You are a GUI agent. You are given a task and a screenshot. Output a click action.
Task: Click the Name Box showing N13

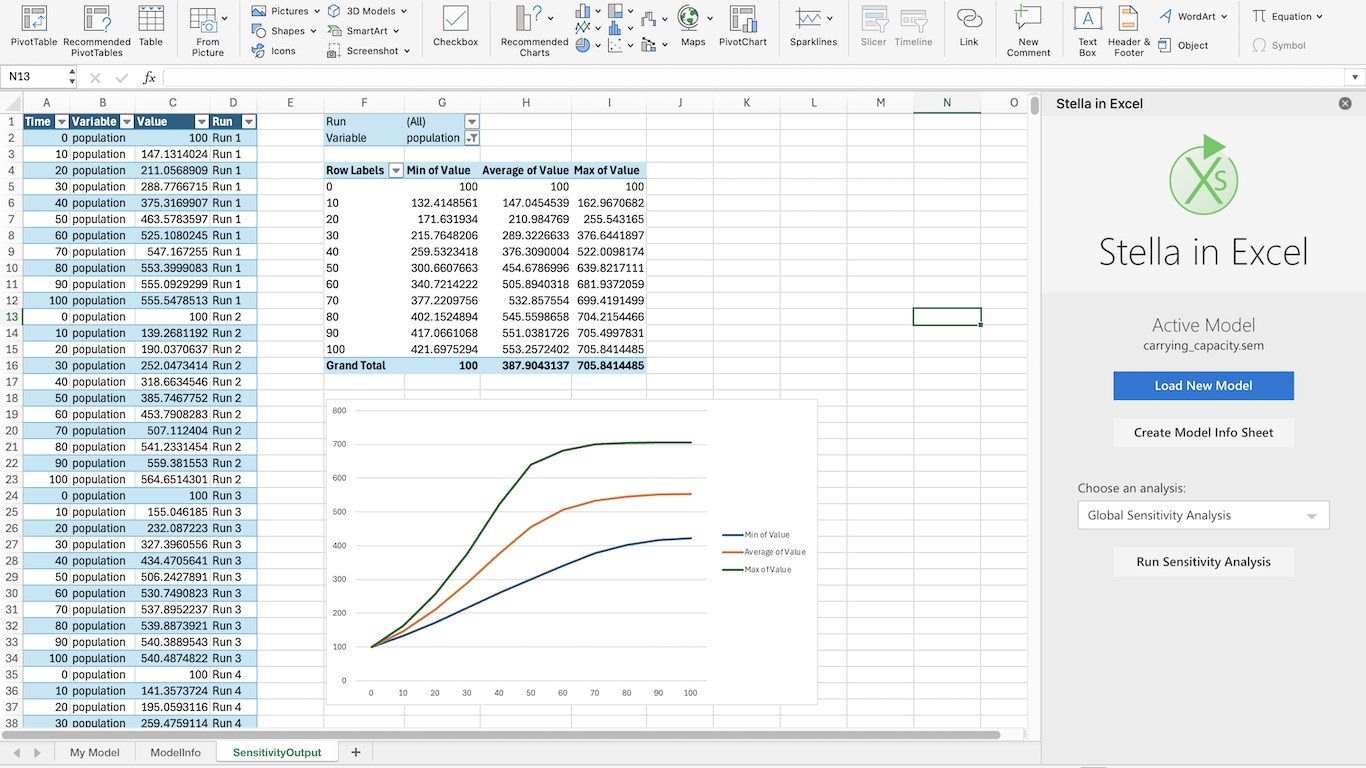coord(35,77)
